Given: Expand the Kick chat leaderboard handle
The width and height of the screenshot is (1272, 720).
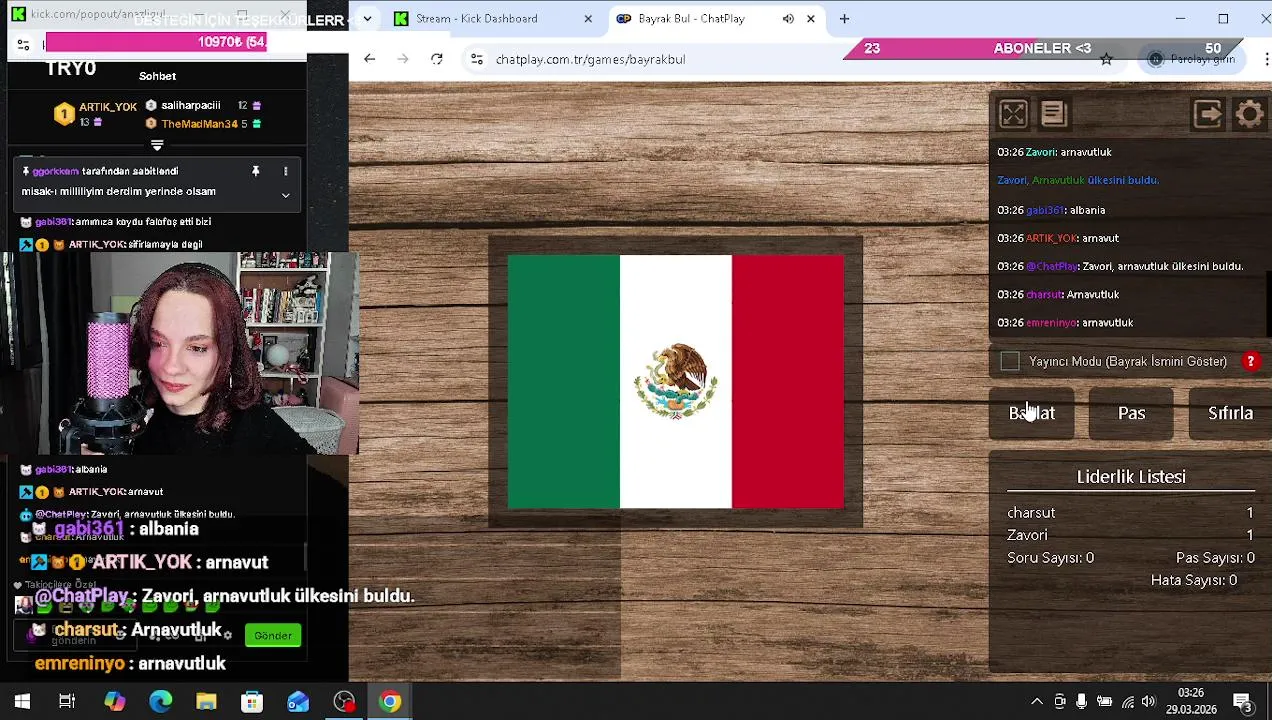Looking at the screenshot, I should point(157,146).
